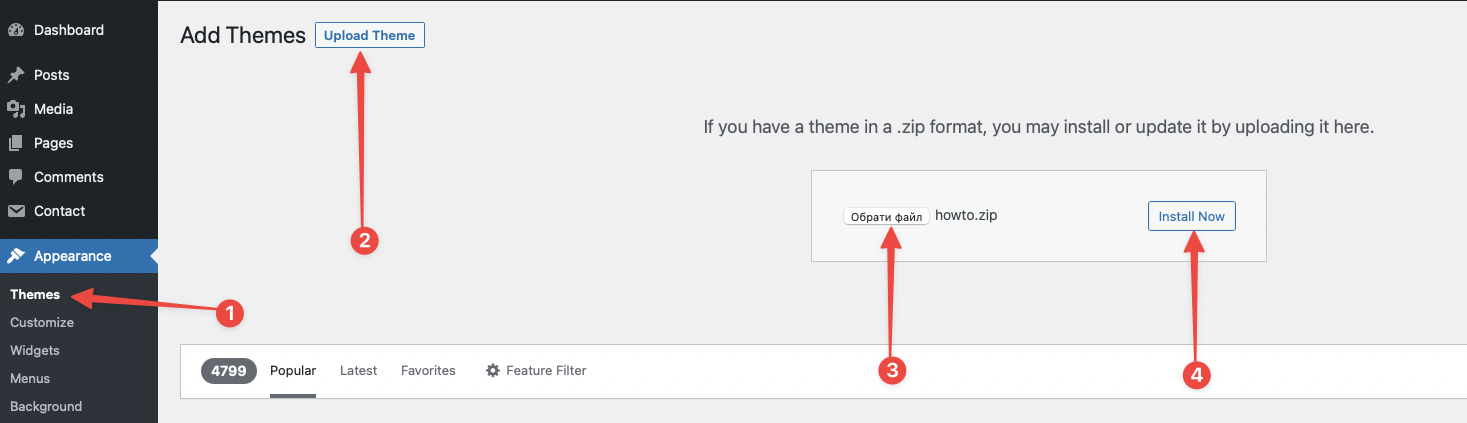
Task: Click the file chooser button beside howto.zip
Action: (x=887, y=216)
